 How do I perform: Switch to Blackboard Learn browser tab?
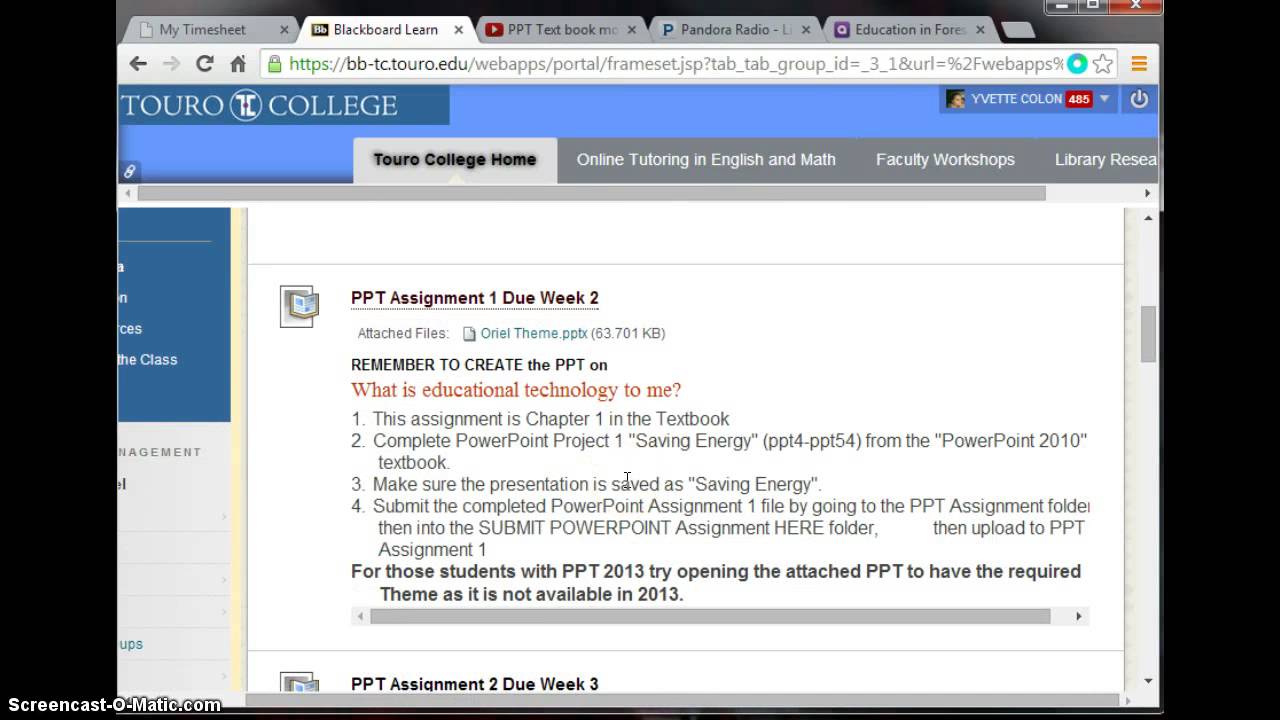click(385, 30)
